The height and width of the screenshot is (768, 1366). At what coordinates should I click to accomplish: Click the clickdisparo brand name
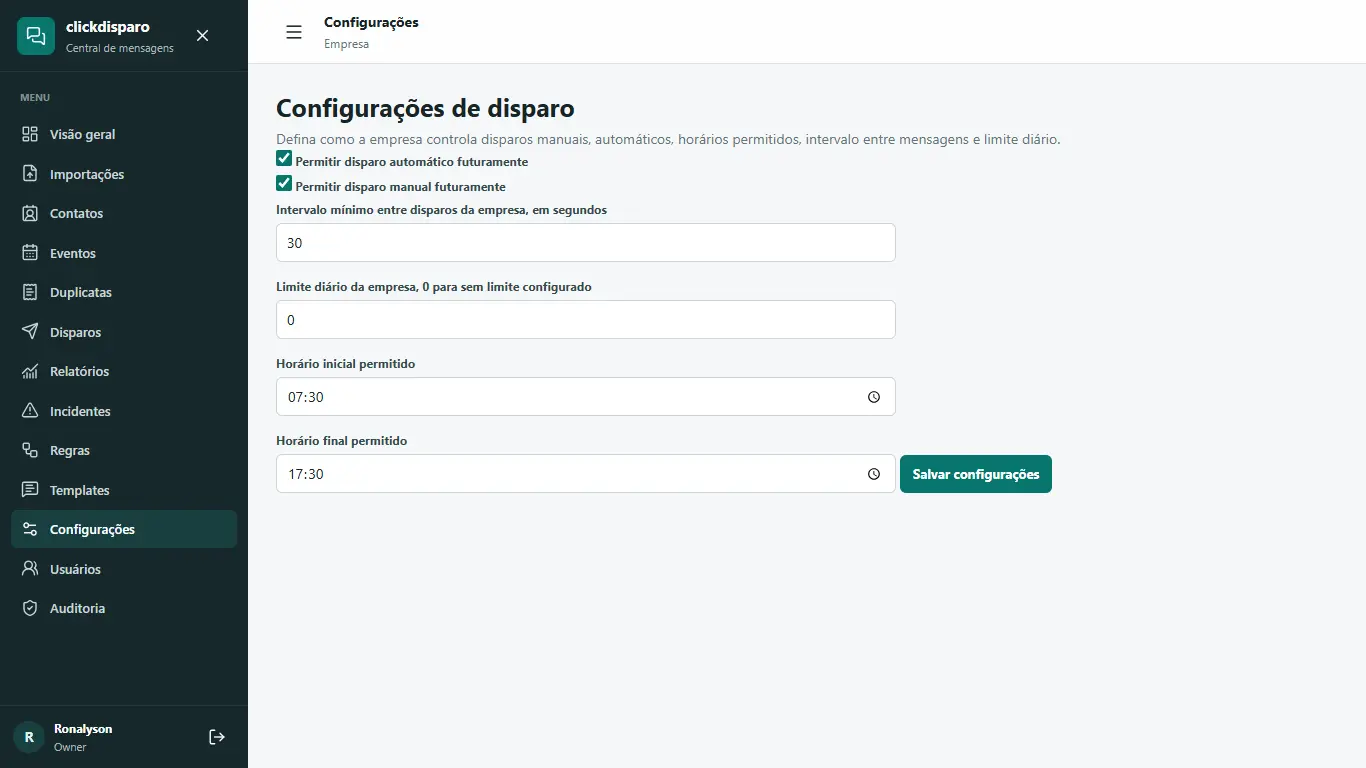tap(108, 27)
